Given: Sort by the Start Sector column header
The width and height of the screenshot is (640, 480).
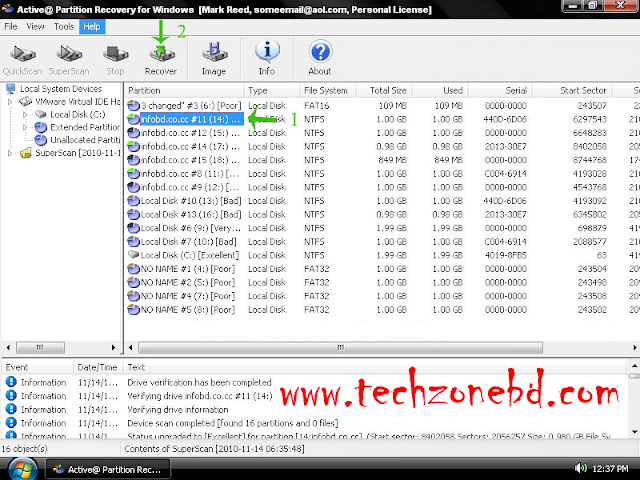Looking at the screenshot, I should (573, 90).
